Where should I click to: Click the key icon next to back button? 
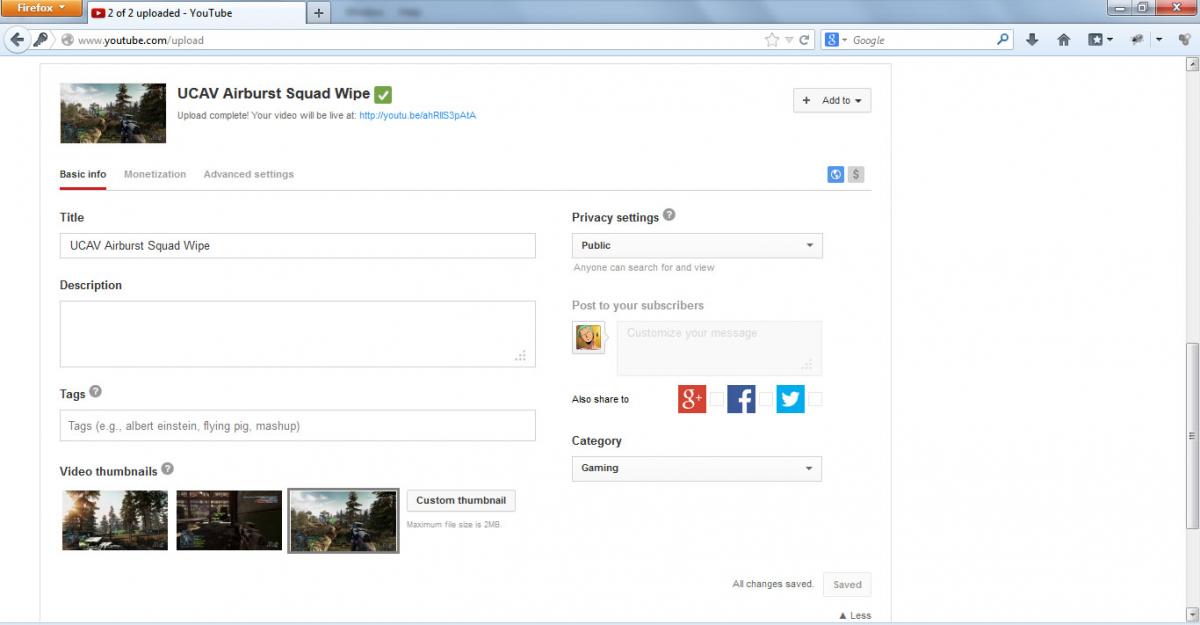[41, 40]
